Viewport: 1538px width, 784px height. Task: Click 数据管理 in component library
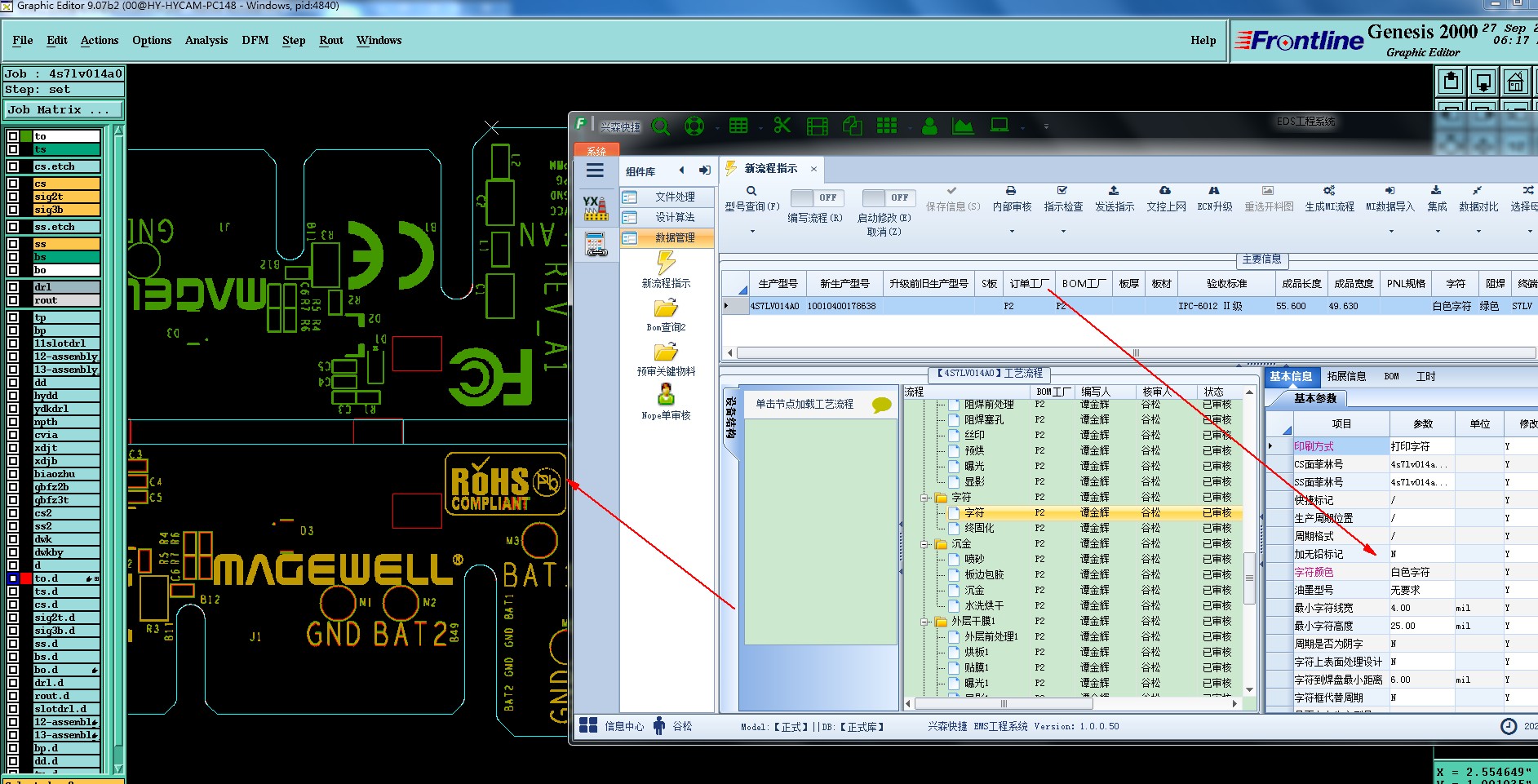(x=667, y=237)
